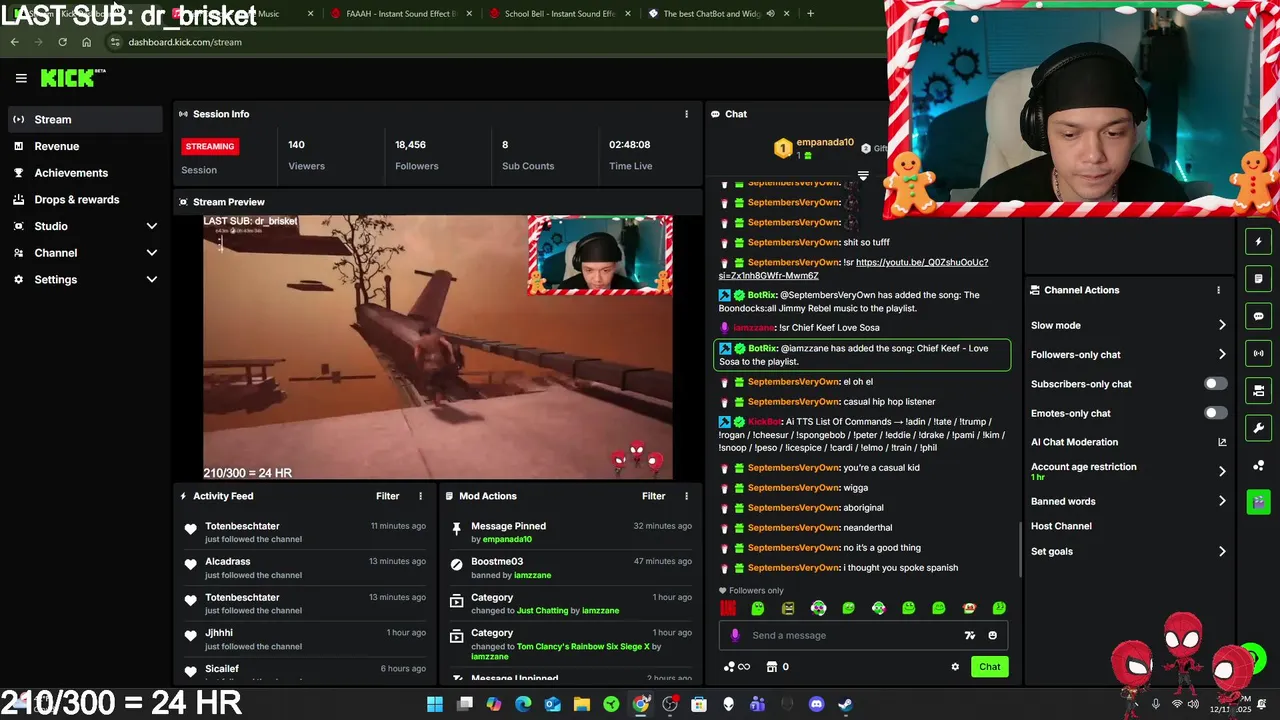The width and height of the screenshot is (1280, 720).
Task: Open Set goals chevron
Action: [1222, 551]
